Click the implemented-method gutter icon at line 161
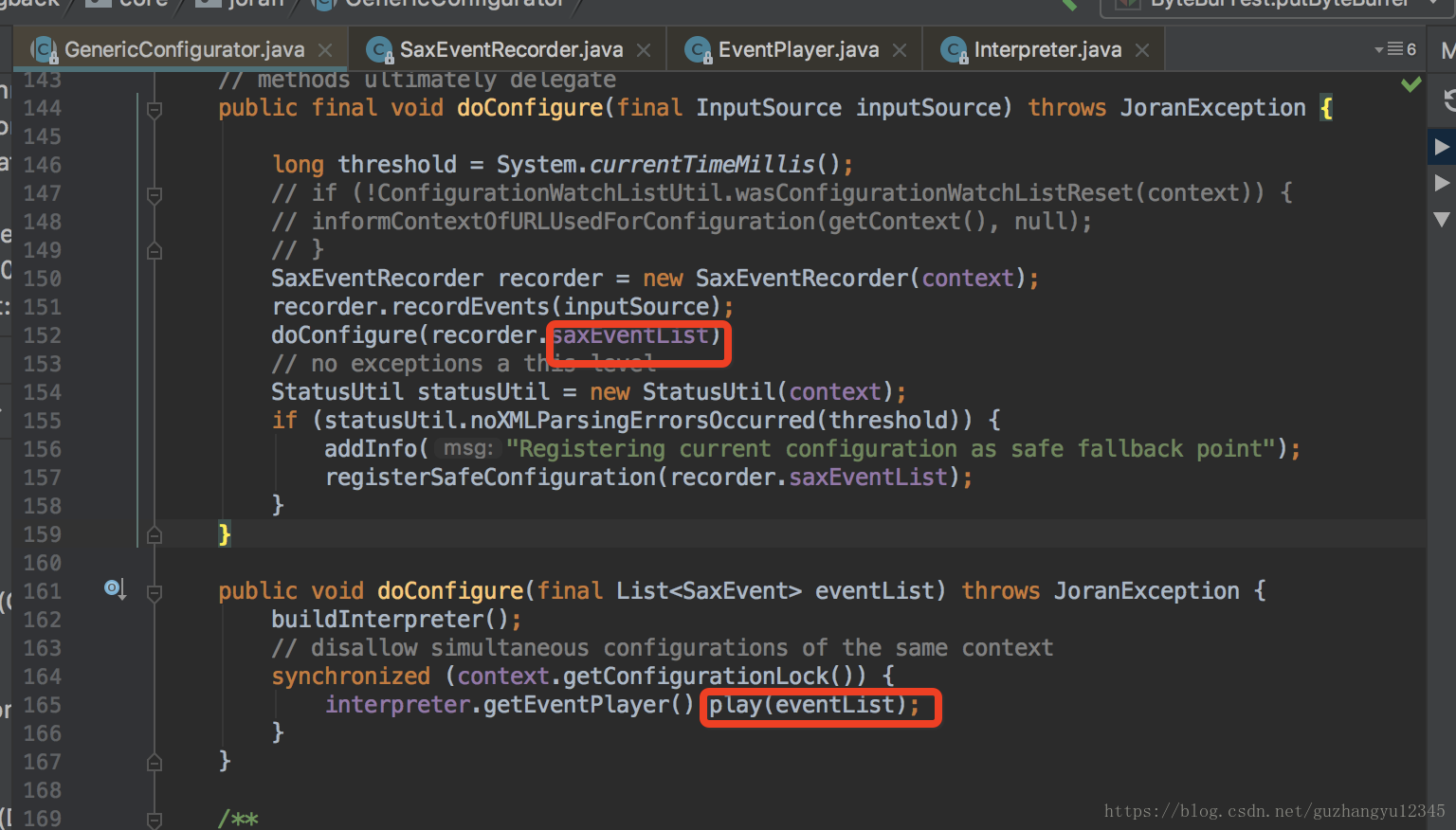This screenshot has width=1456, height=830. [115, 589]
